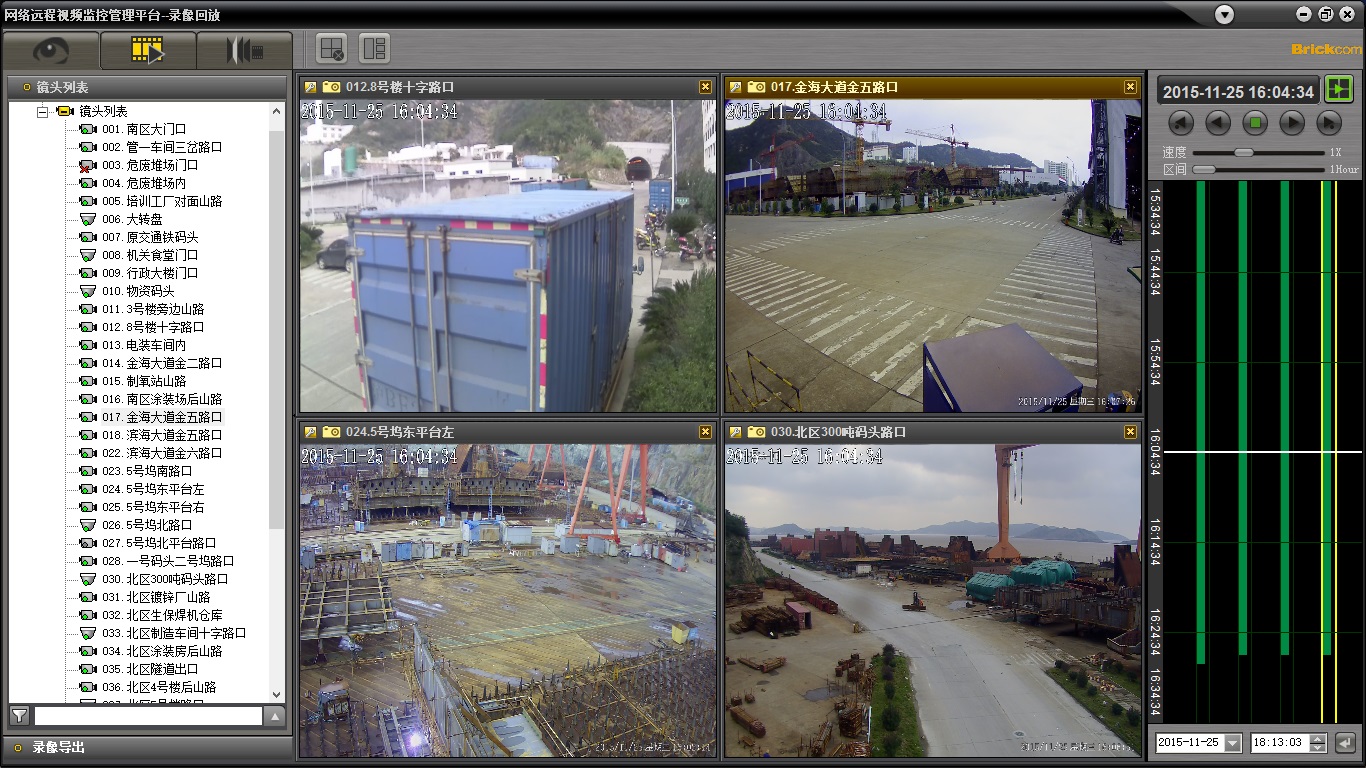The height and width of the screenshot is (768, 1366).
Task: Click the reverse play button
Action: pos(1218,123)
